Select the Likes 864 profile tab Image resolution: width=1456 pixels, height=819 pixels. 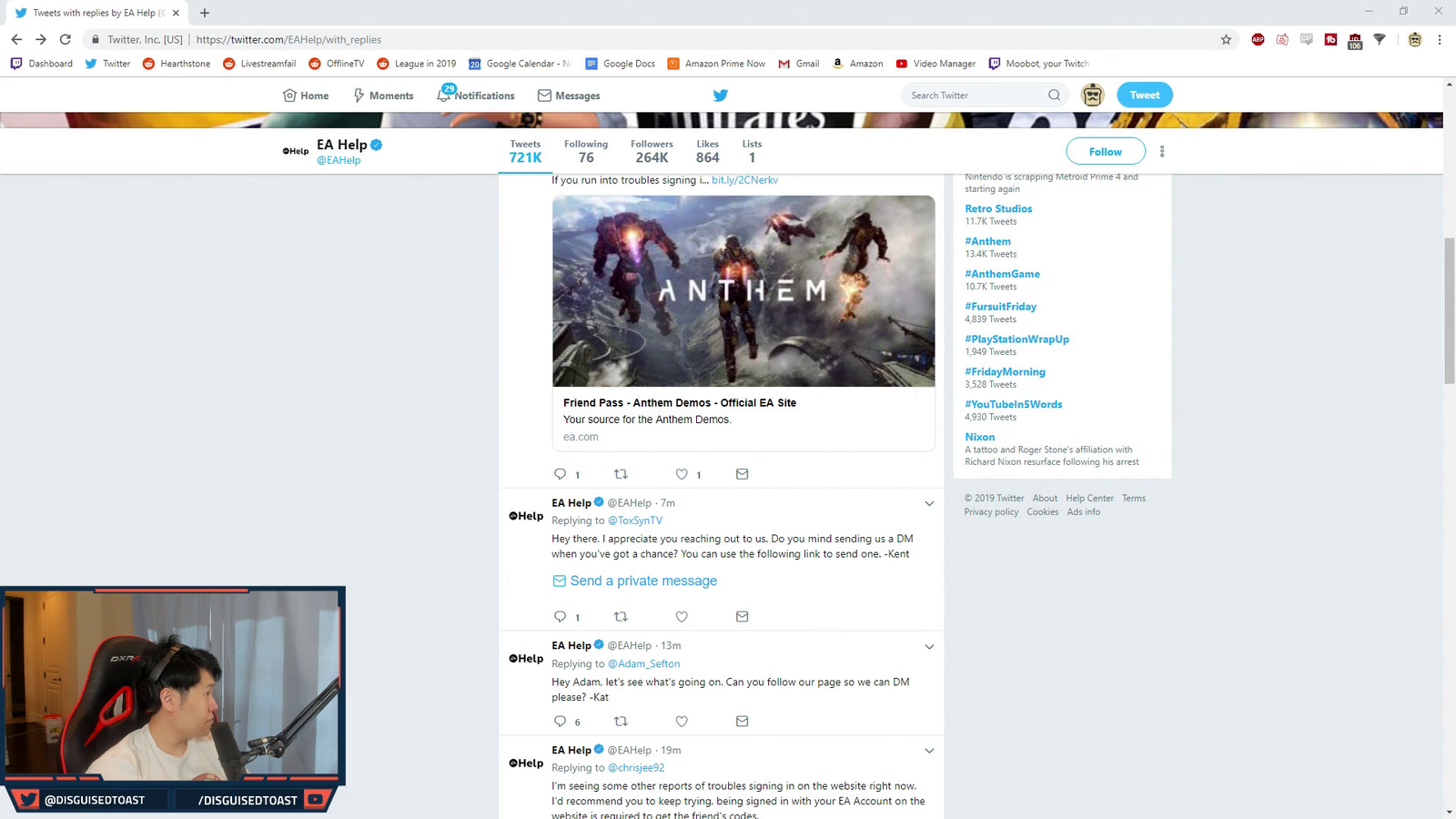tap(708, 151)
